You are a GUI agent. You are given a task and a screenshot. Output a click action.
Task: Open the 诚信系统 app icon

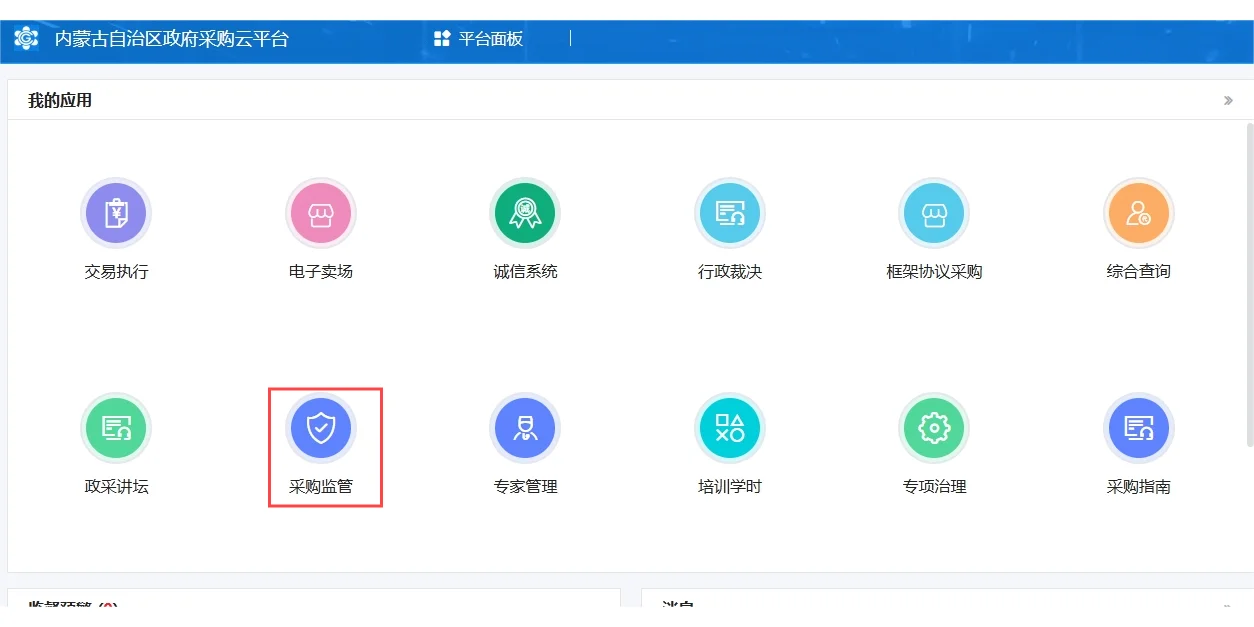coord(525,213)
